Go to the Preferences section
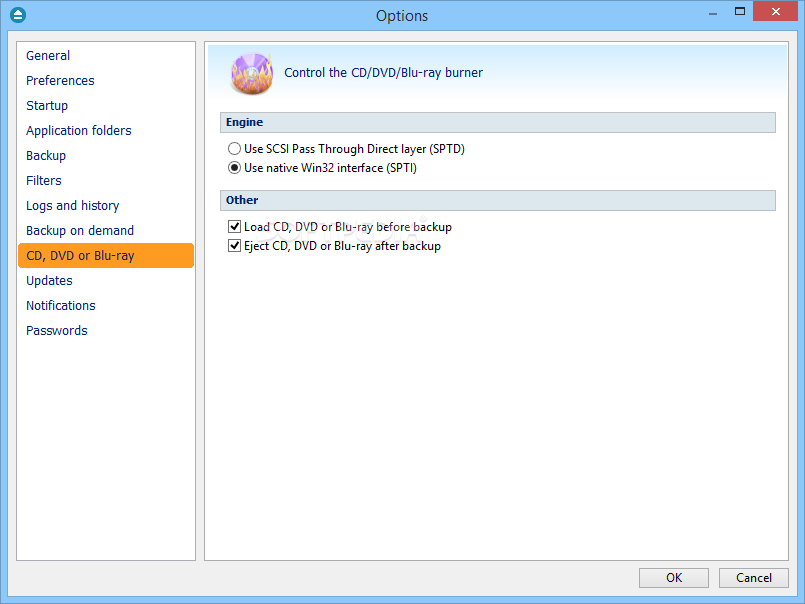 (60, 81)
